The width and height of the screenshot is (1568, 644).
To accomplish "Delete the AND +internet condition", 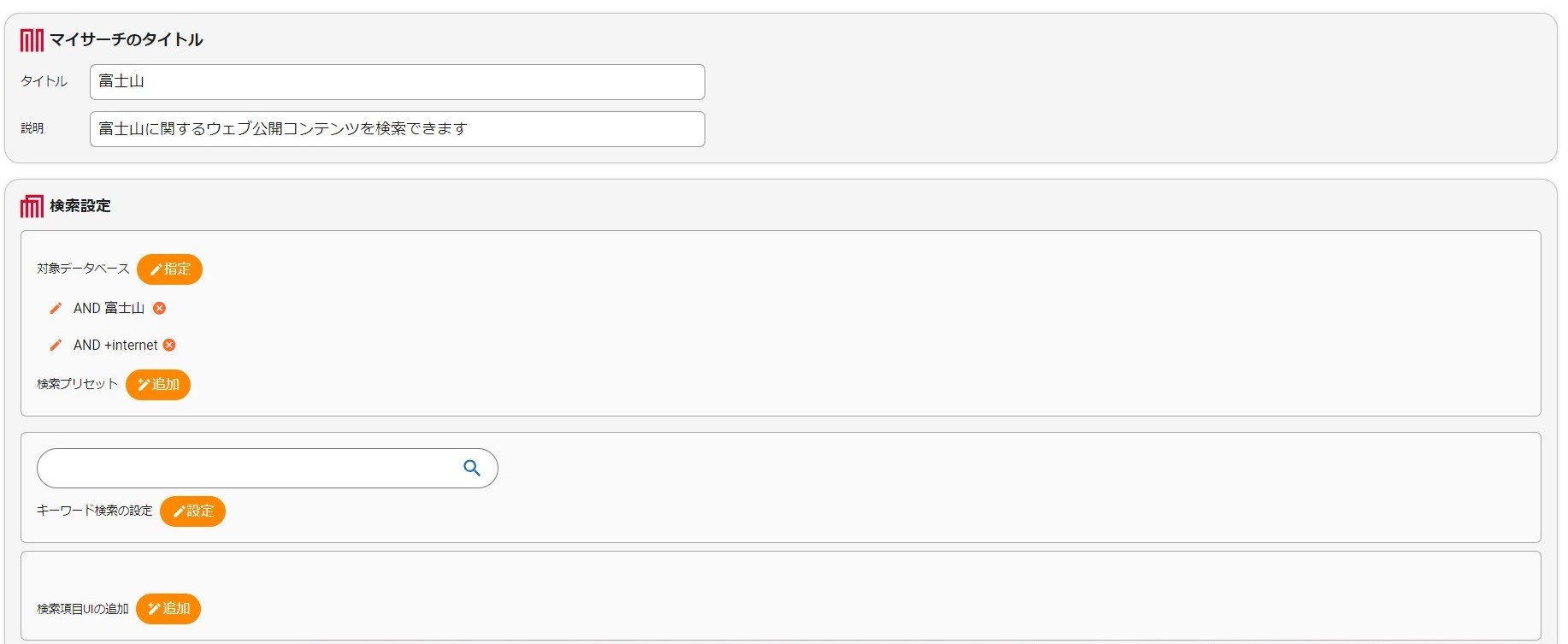I will 169,345.
